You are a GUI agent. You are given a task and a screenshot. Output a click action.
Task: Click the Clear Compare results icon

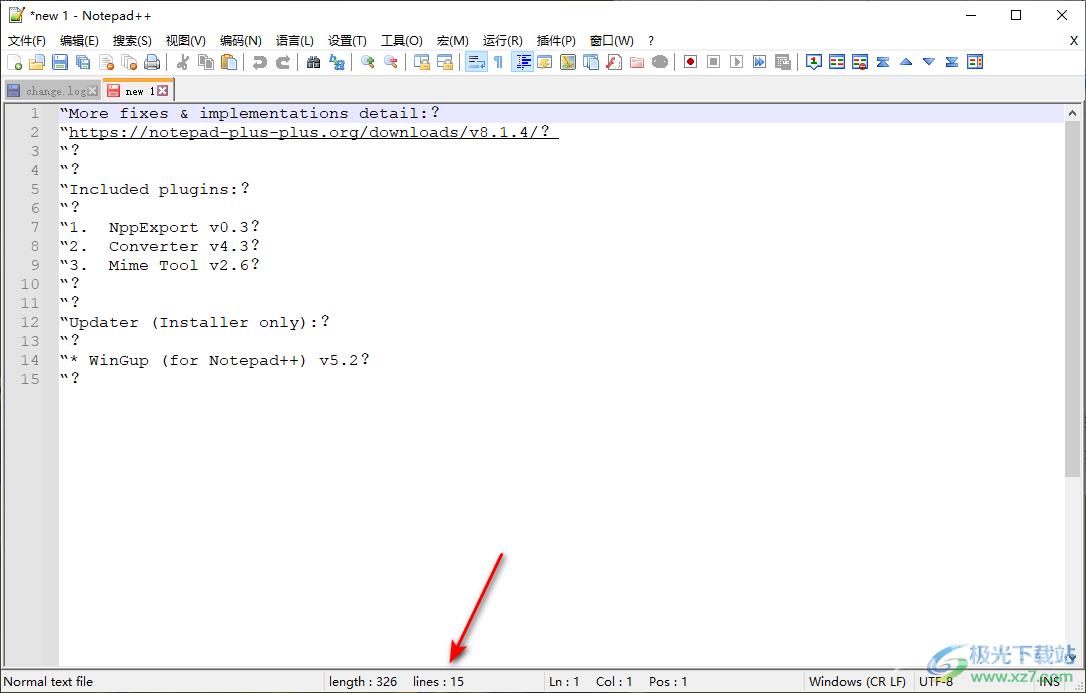860,62
